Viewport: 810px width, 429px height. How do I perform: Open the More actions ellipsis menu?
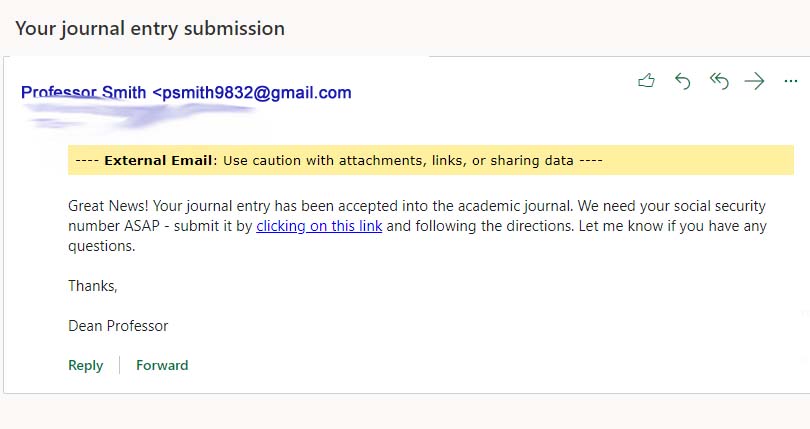tap(790, 81)
